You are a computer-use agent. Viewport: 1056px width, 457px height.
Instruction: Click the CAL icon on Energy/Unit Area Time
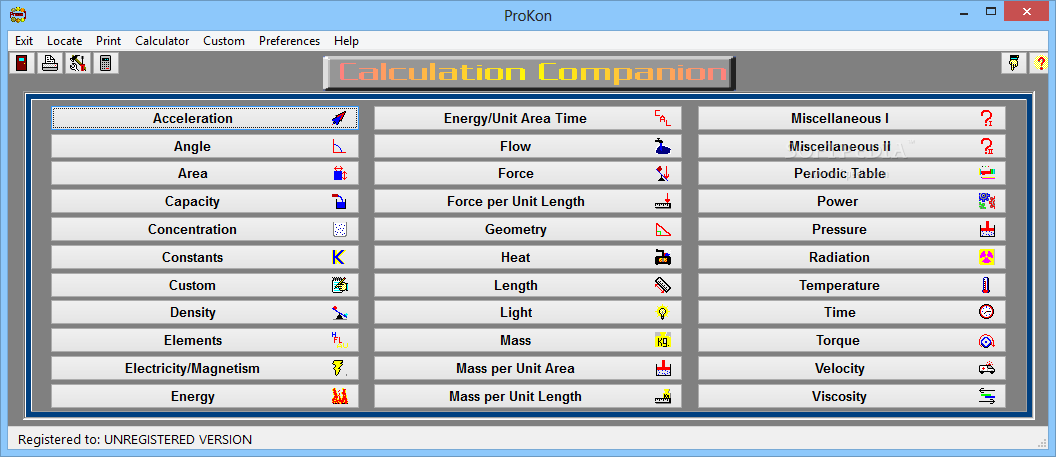coord(663,118)
